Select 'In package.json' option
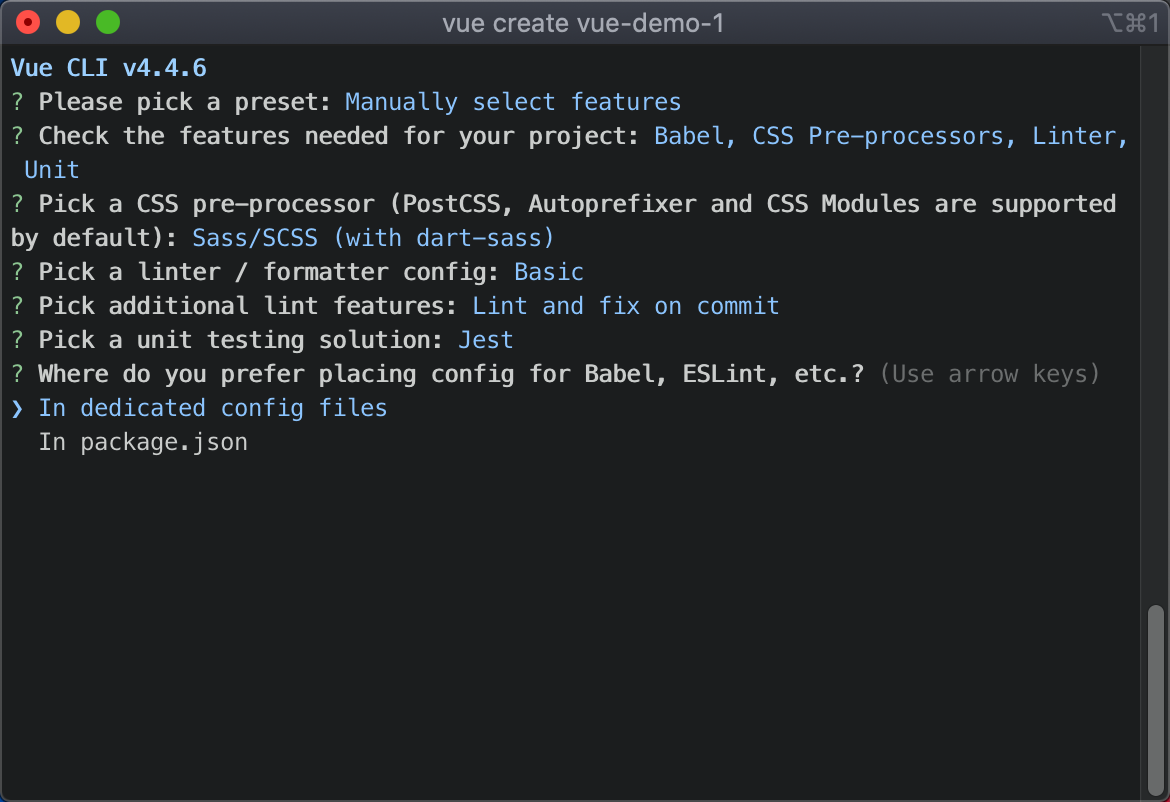The height and width of the screenshot is (802, 1170). pos(143,442)
